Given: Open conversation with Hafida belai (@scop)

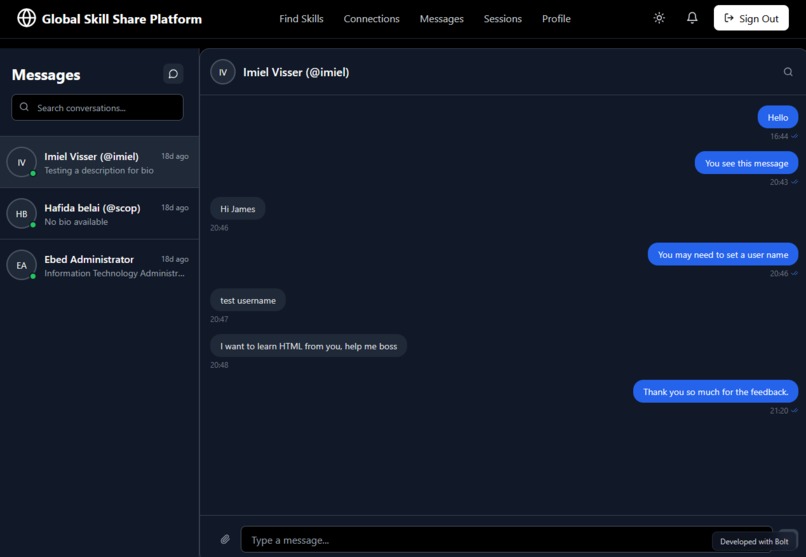Looking at the screenshot, I should tap(99, 213).
